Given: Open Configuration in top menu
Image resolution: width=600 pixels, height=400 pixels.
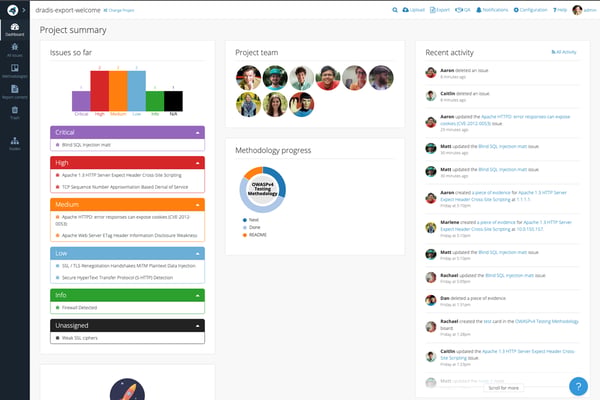Looking at the screenshot, I should point(530,10).
